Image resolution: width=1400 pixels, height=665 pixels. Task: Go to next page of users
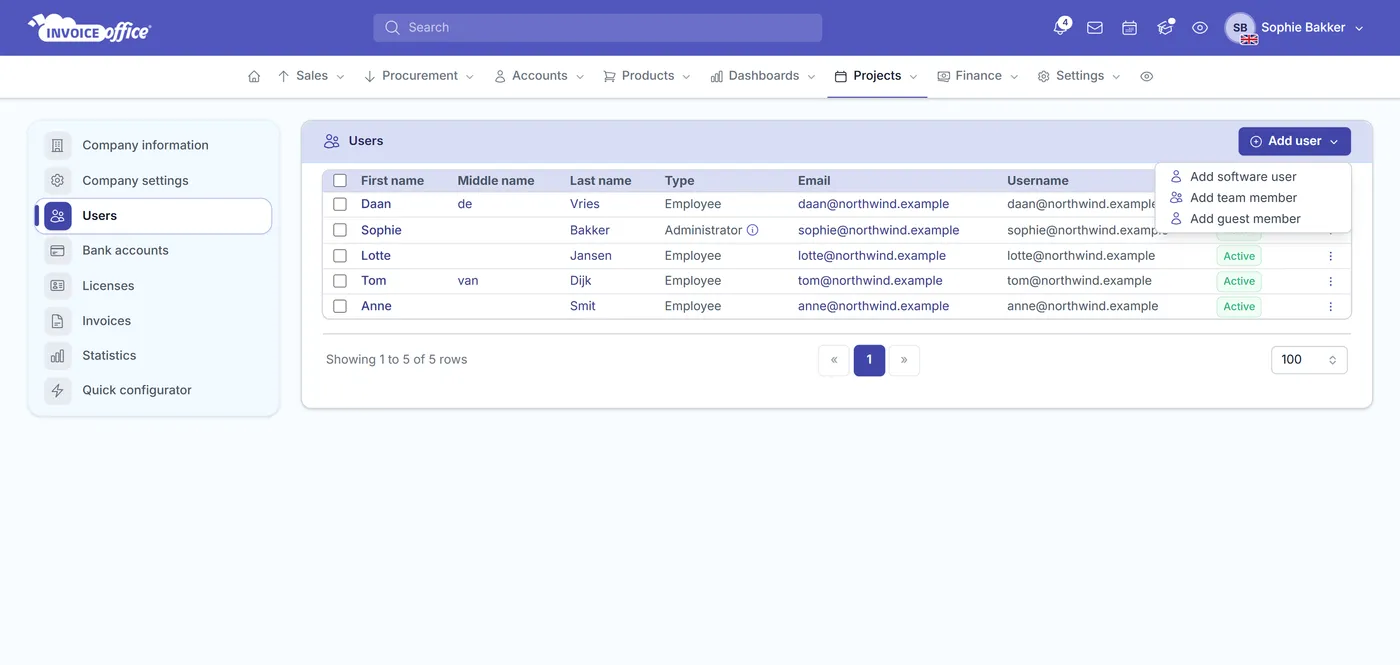904,360
